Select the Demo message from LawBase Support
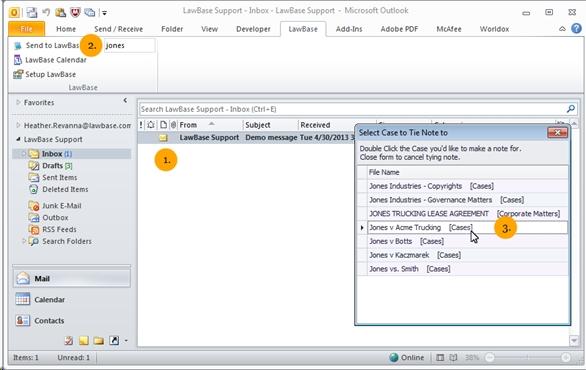Viewport: 586px width, 370px height. pos(247,138)
